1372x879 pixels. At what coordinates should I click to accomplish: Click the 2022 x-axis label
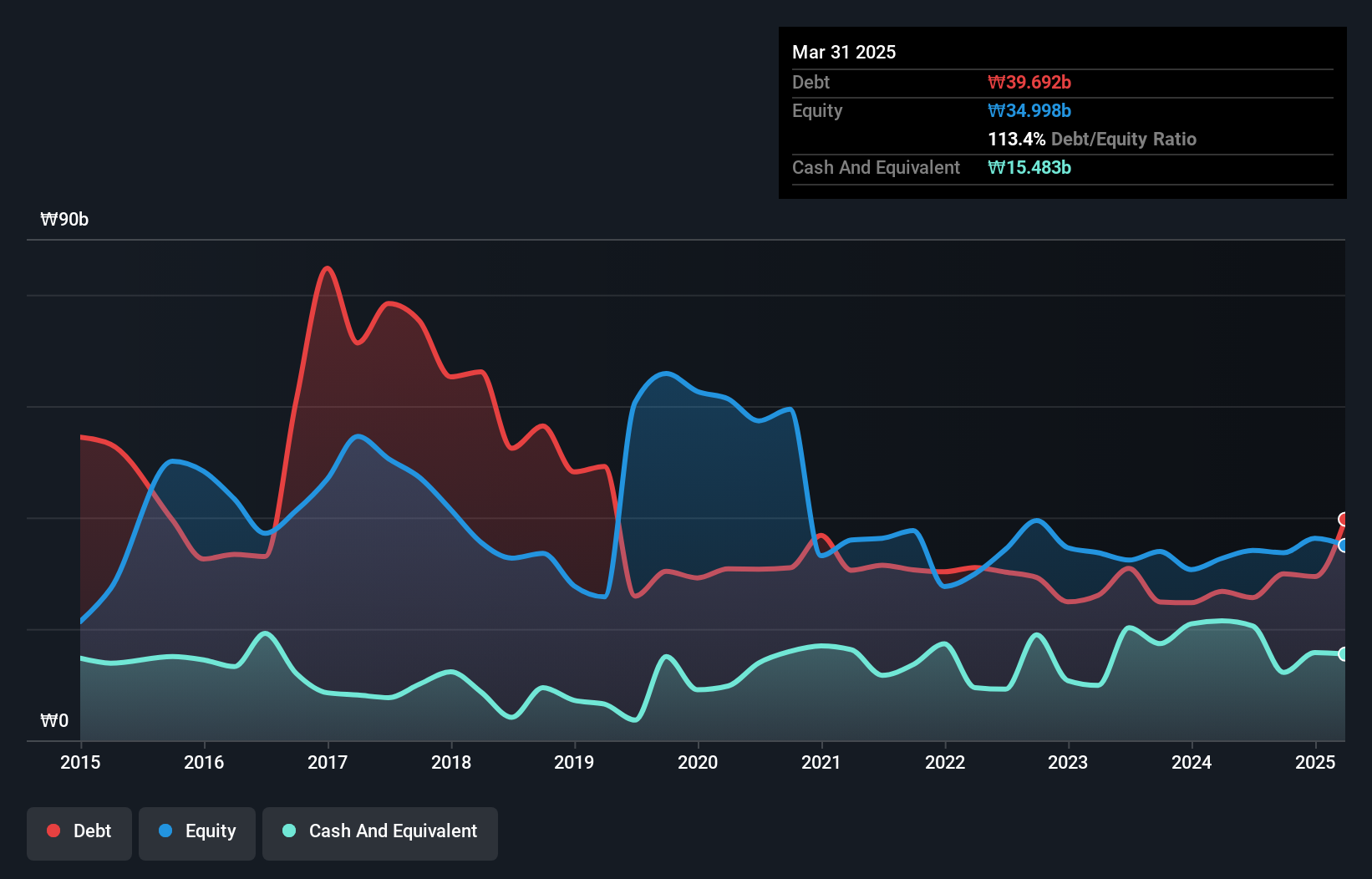click(945, 762)
